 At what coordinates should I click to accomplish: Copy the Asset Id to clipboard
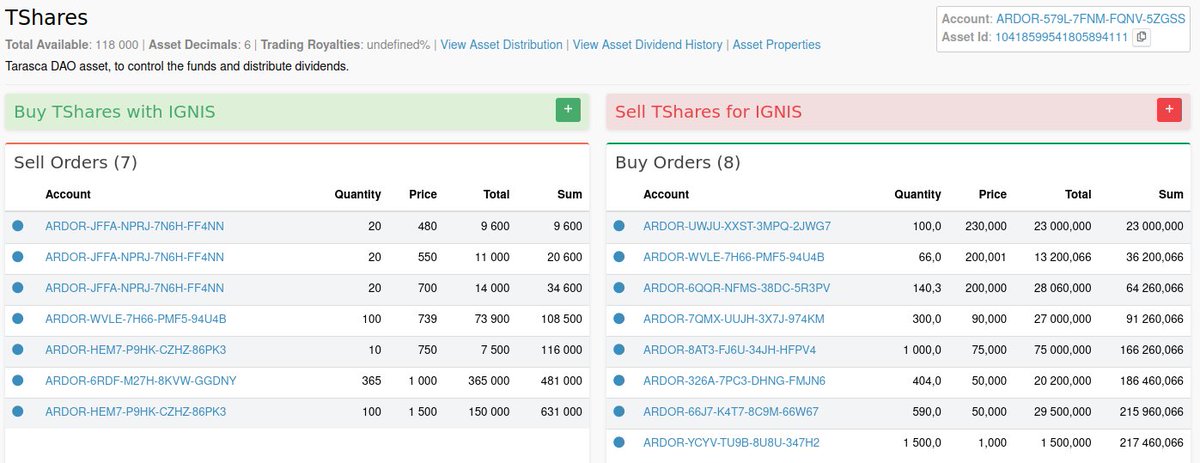[x=1142, y=37]
